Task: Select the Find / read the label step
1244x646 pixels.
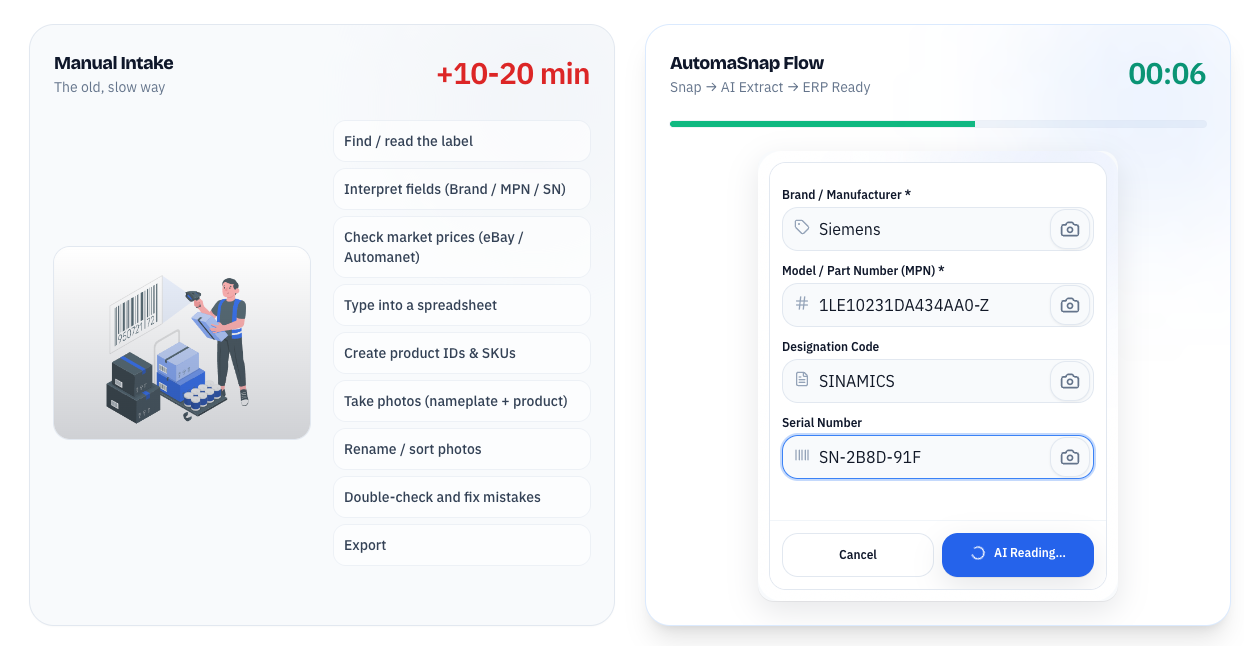Action: [x=461, y=140]
